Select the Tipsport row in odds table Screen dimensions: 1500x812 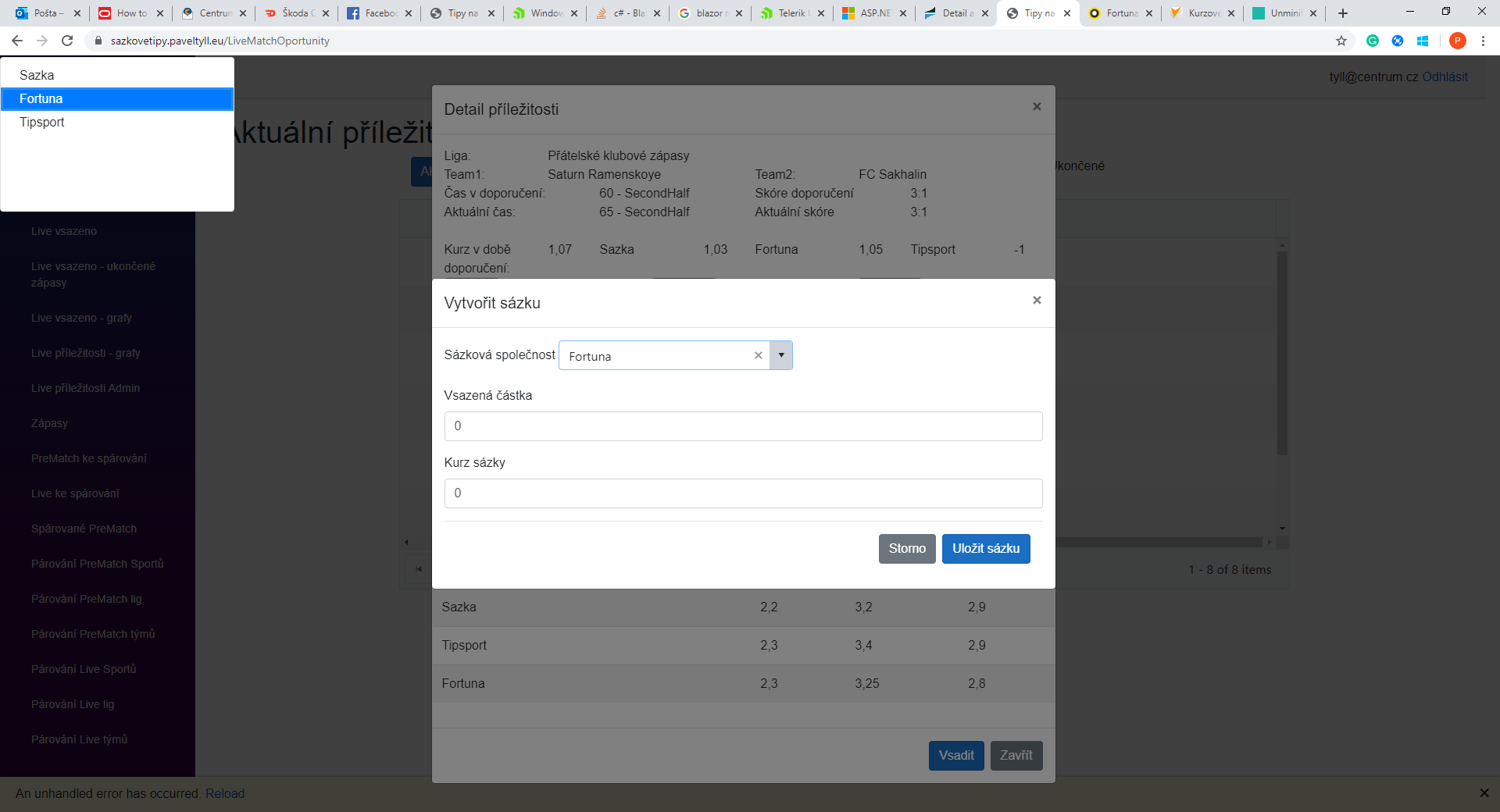click(x=743, y=646)
